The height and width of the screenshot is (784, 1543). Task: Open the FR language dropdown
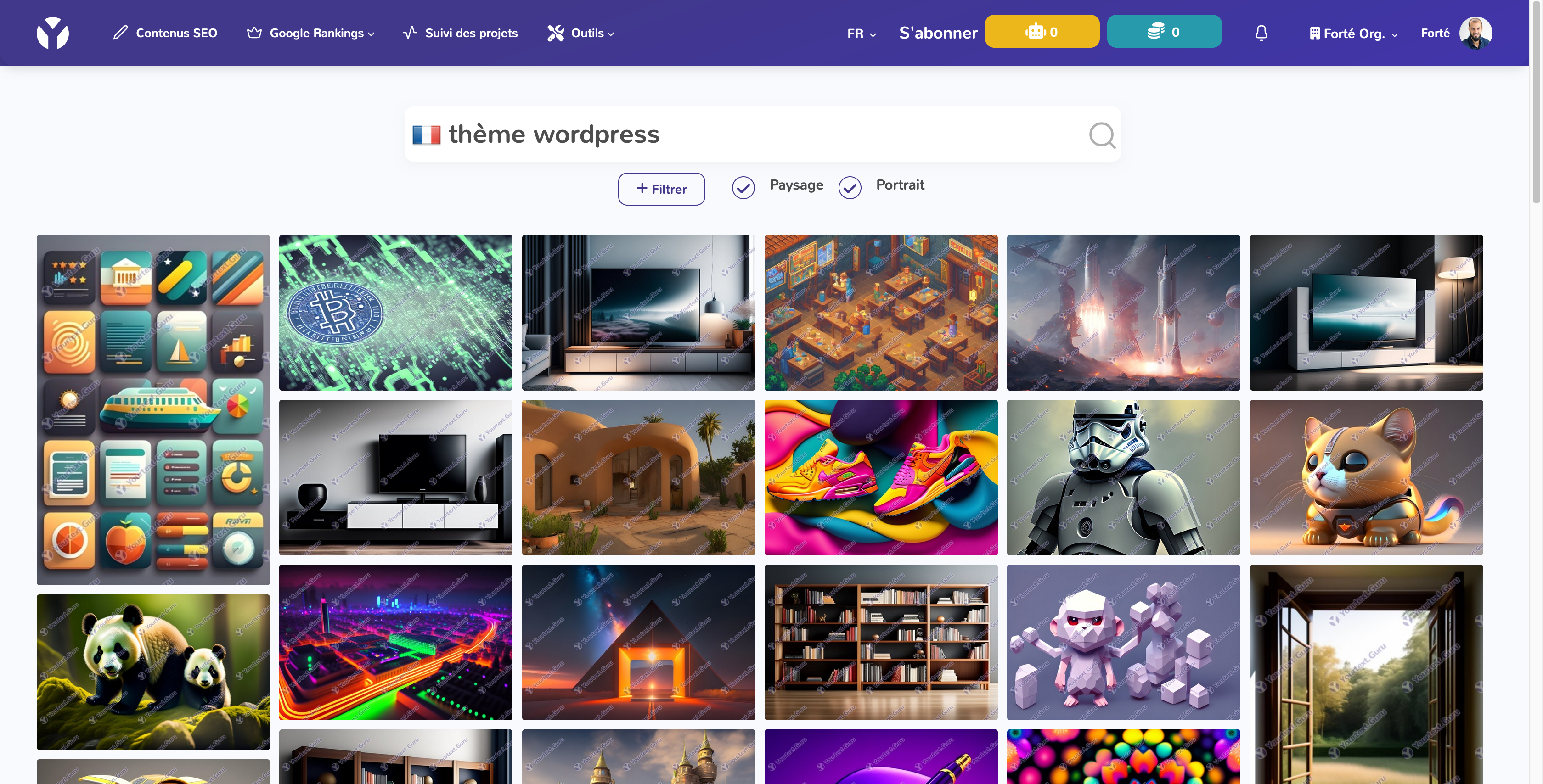coord(862,34)
